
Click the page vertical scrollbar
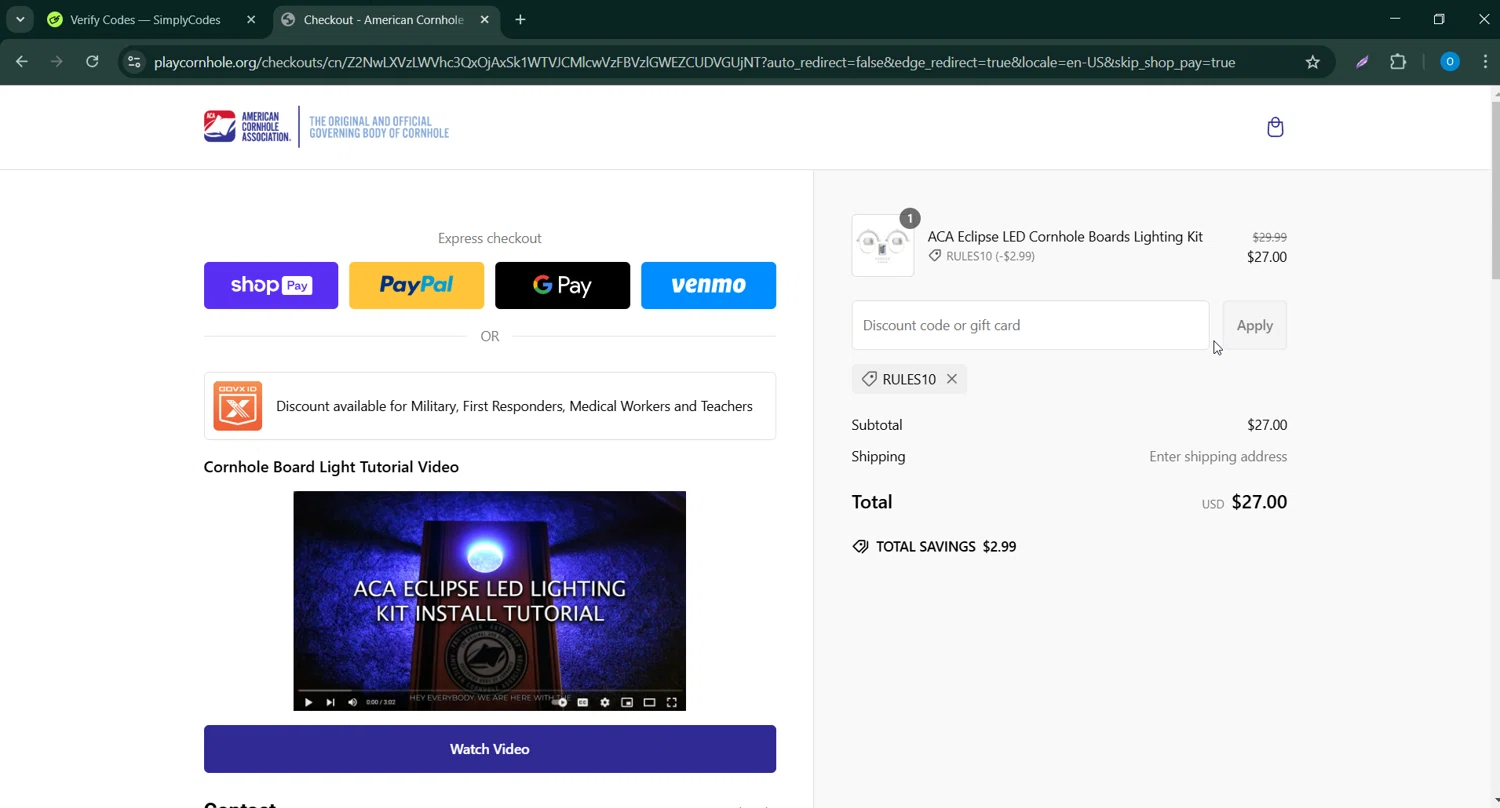coord(1495,190)
